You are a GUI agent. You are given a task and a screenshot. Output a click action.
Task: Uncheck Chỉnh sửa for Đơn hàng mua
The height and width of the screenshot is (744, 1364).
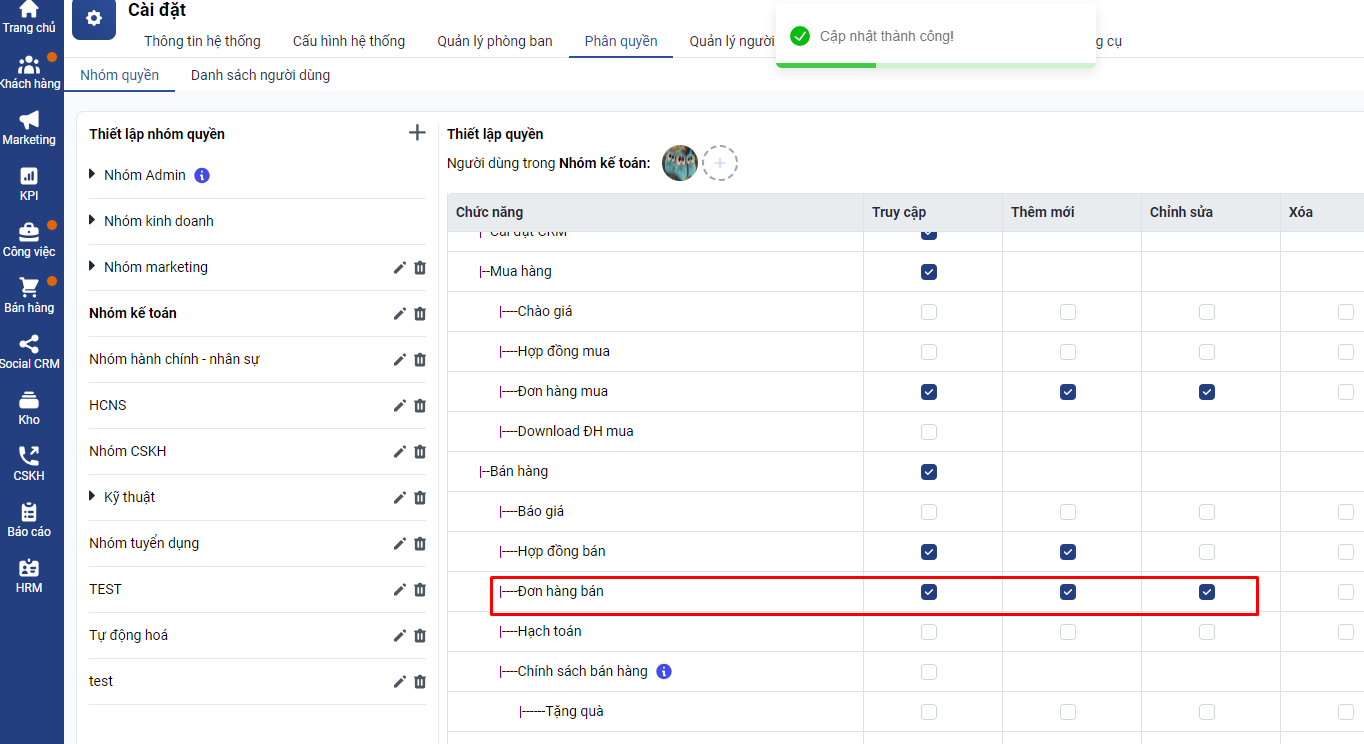click(1207, 392)
